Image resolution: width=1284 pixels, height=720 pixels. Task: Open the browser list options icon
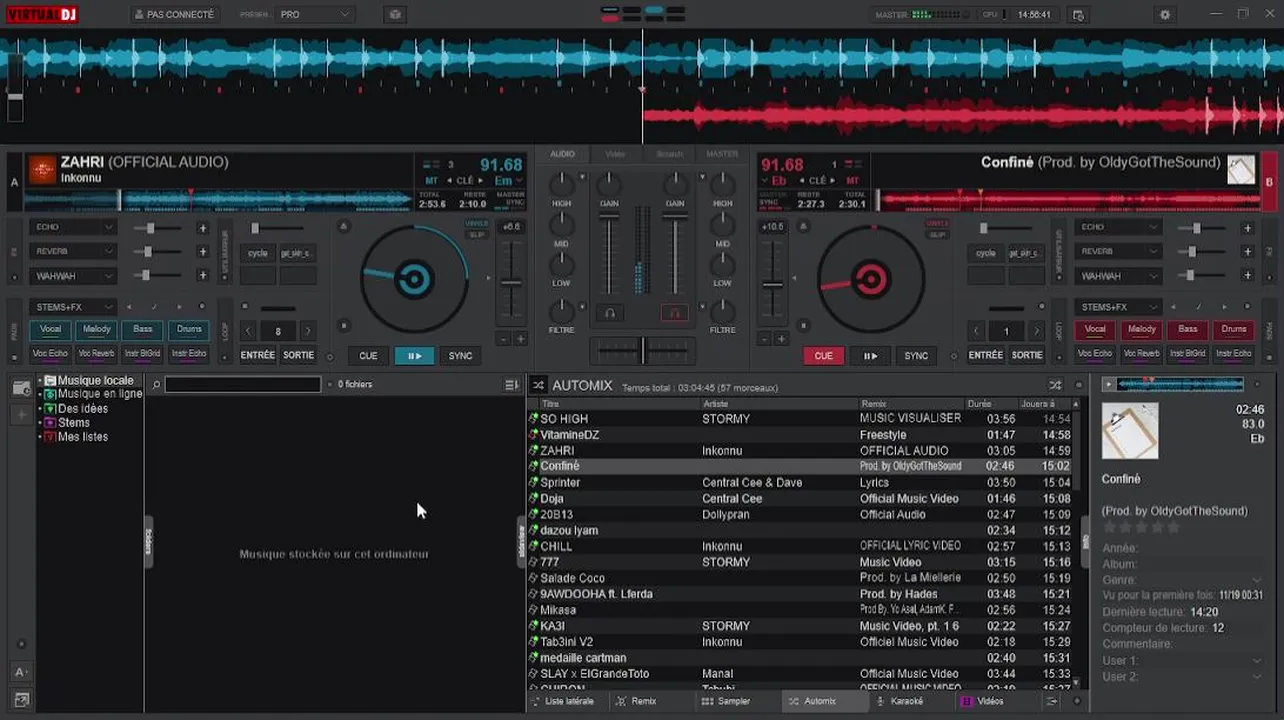point(511,384)
